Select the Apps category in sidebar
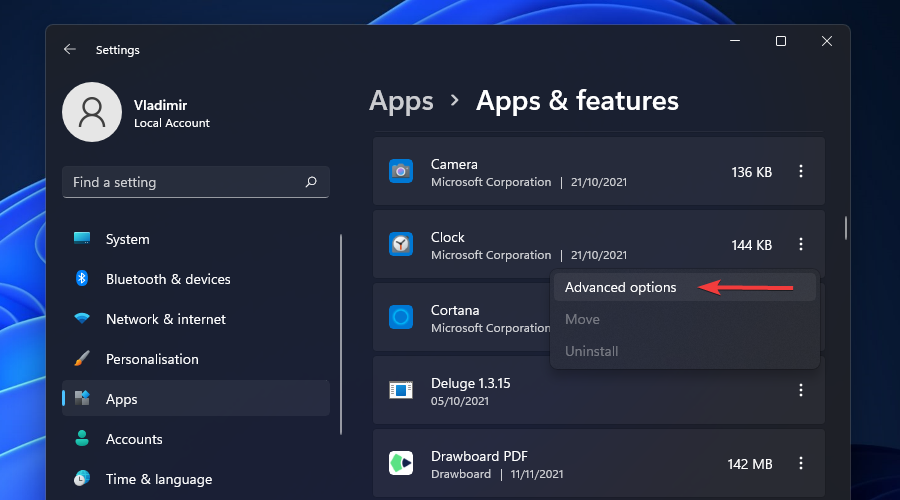The height and width of the screenshot is (500, 900). pyautogui.click(x=196, y=398)
